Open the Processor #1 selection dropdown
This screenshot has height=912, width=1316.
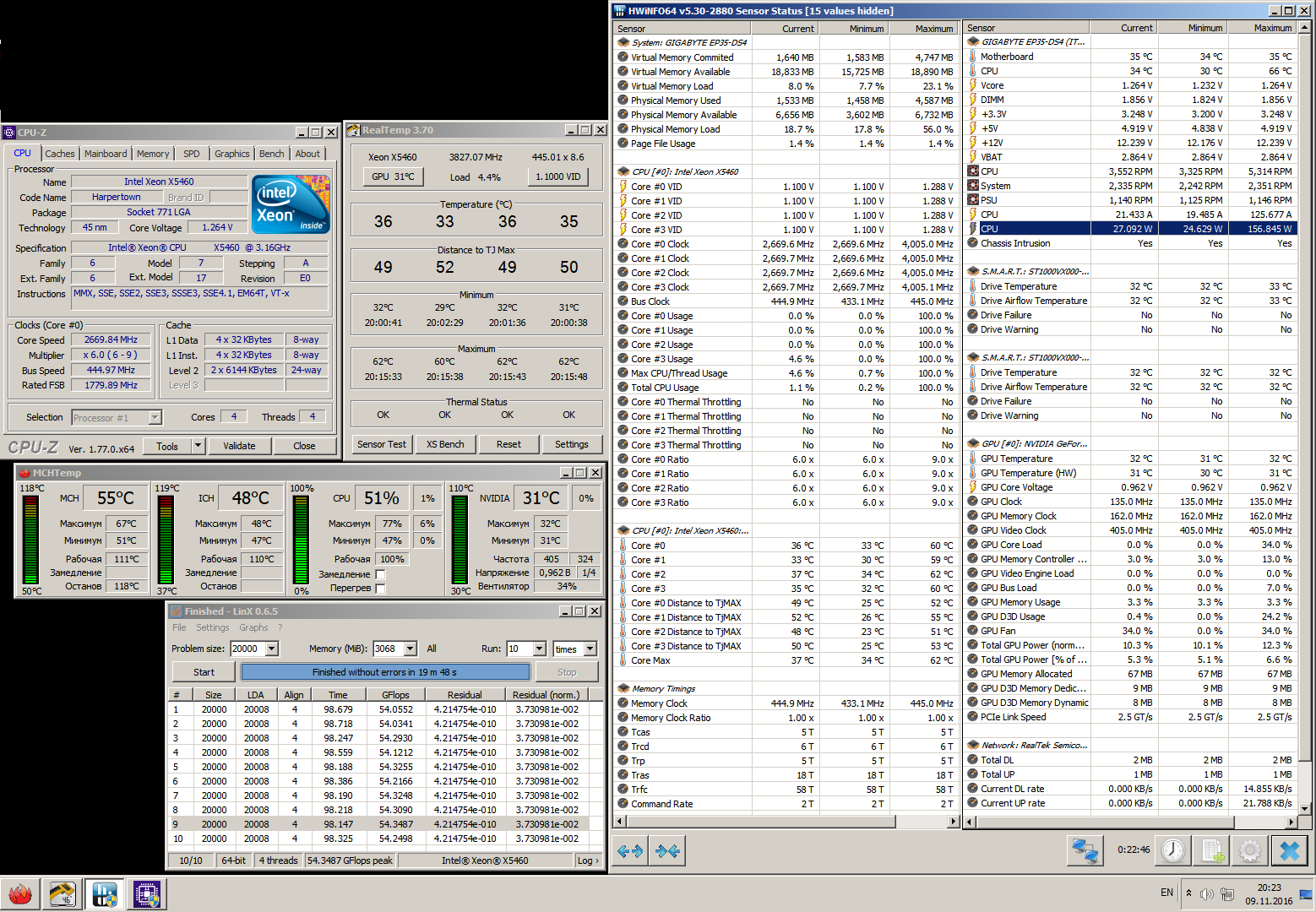(155, 417)
